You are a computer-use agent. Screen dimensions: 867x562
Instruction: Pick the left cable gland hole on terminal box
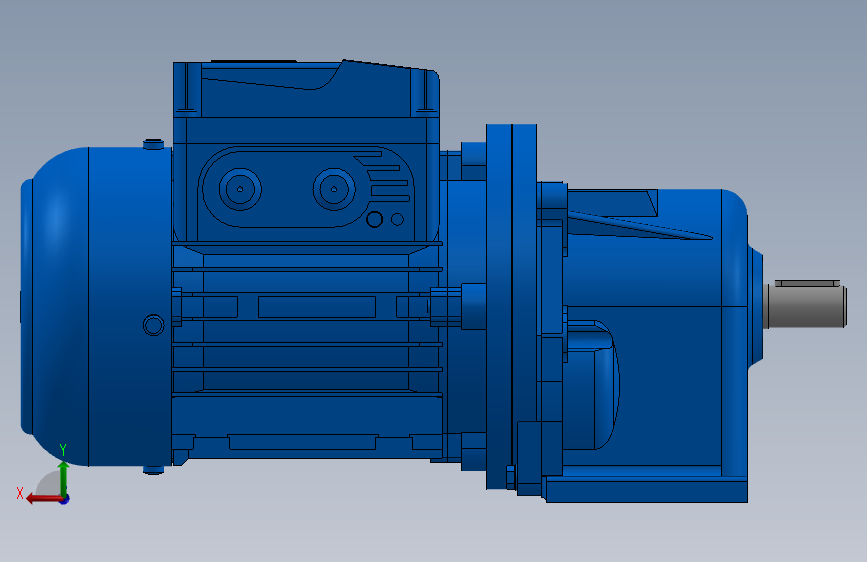pyautogui.click(x=240, y=189)
